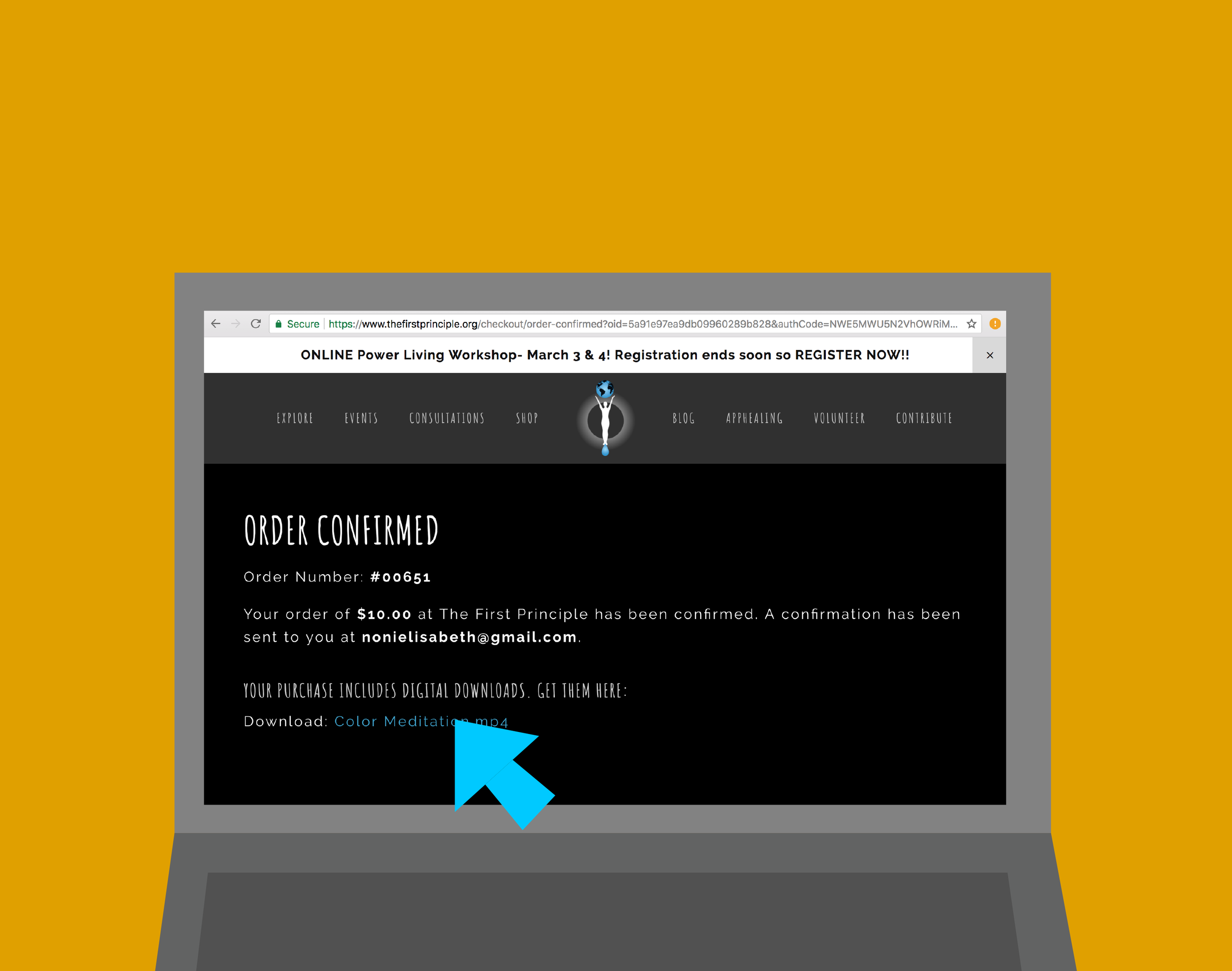Dismiss the Power Living Workshop banner
Viewport: 1232px width, 971px height.
[990, 355]
